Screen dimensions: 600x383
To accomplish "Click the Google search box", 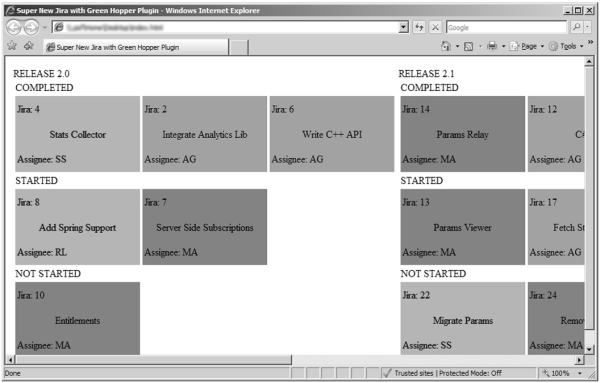I will point(506,28).
